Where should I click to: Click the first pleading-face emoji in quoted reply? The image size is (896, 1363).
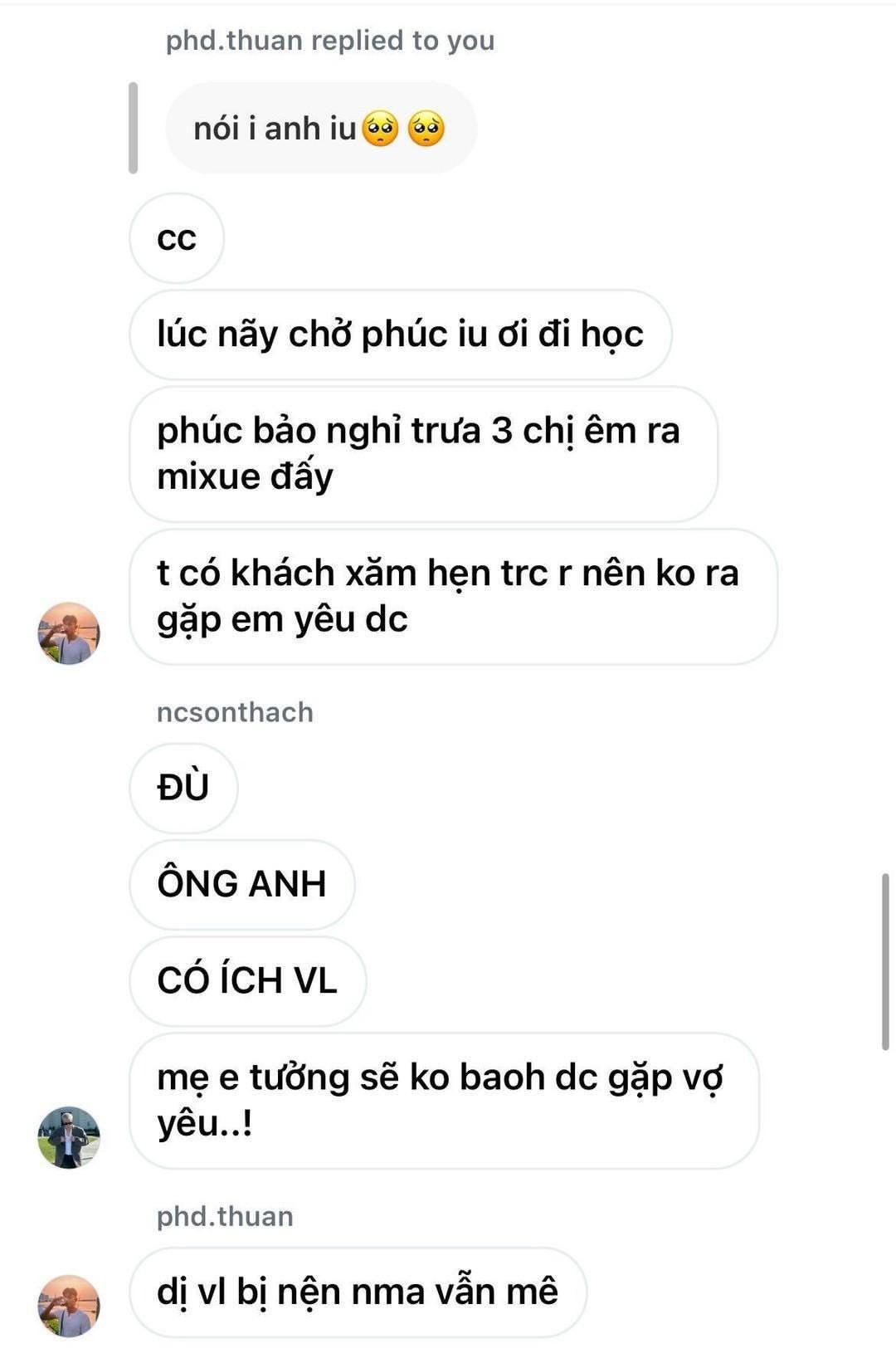(x=382, y=129)
